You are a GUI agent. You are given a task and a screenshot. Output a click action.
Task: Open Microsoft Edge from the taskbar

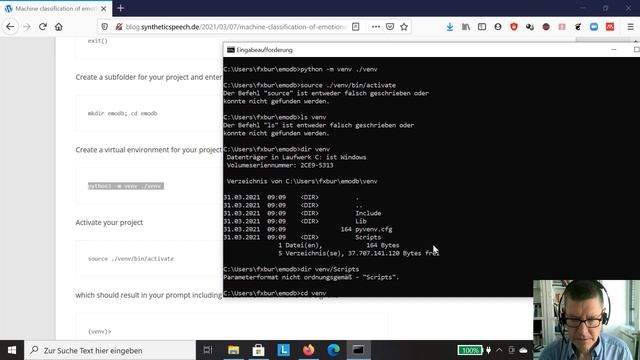coord(333,350)
